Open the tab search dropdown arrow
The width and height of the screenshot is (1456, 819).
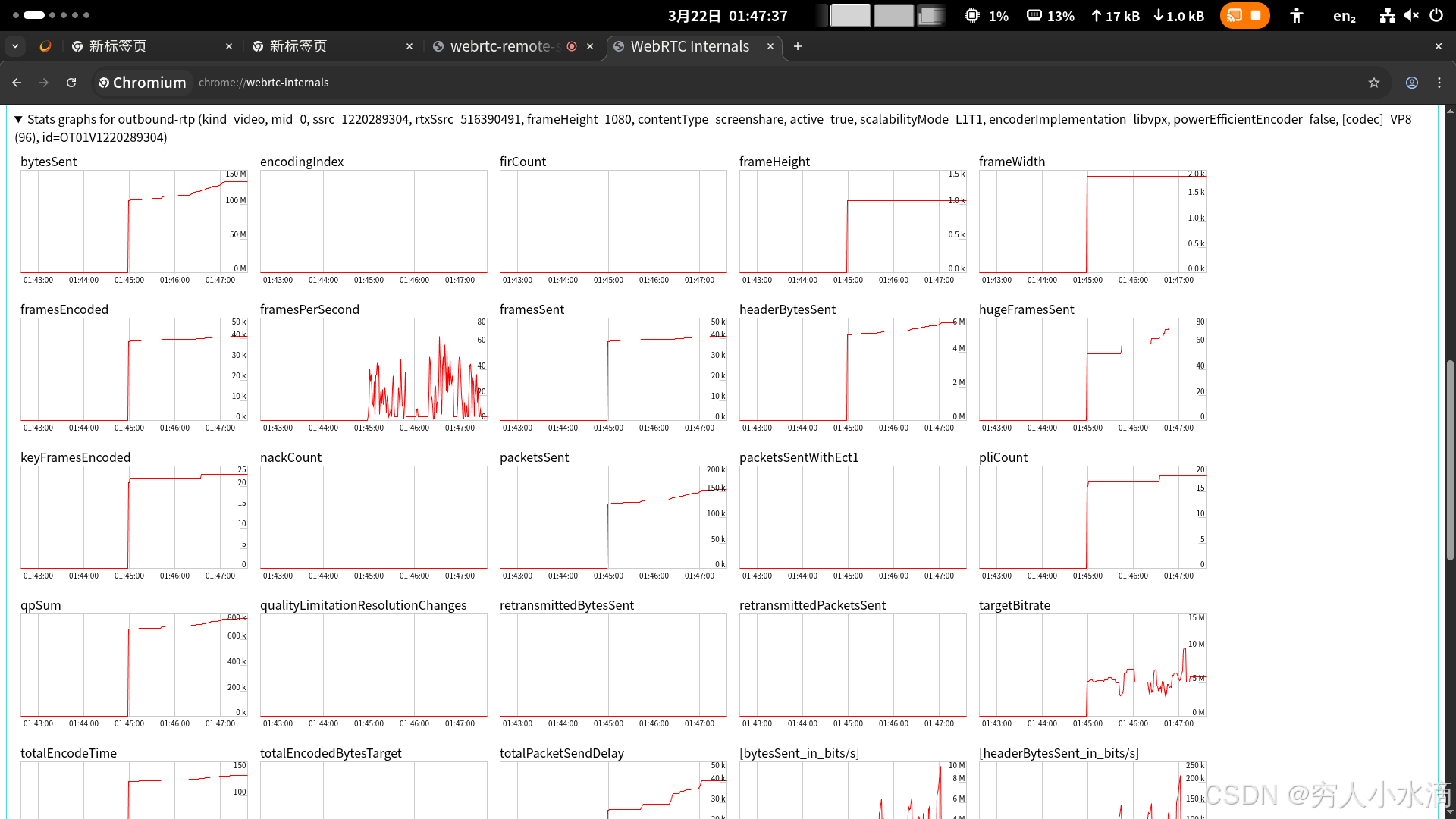point(15,46)
